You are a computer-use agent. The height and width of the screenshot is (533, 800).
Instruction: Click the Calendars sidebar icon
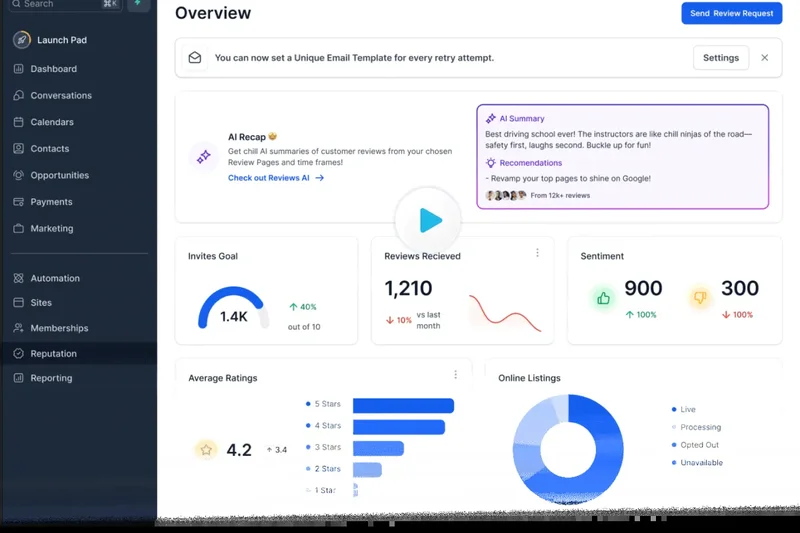click(19, 122)
